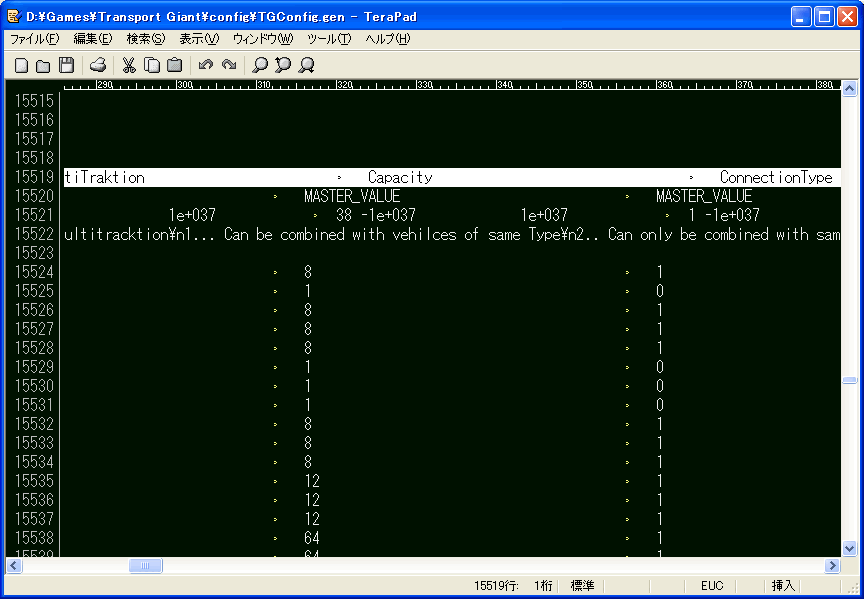Paste with the clipboard icon
The image size is (864, 599).
pos(174,66)
